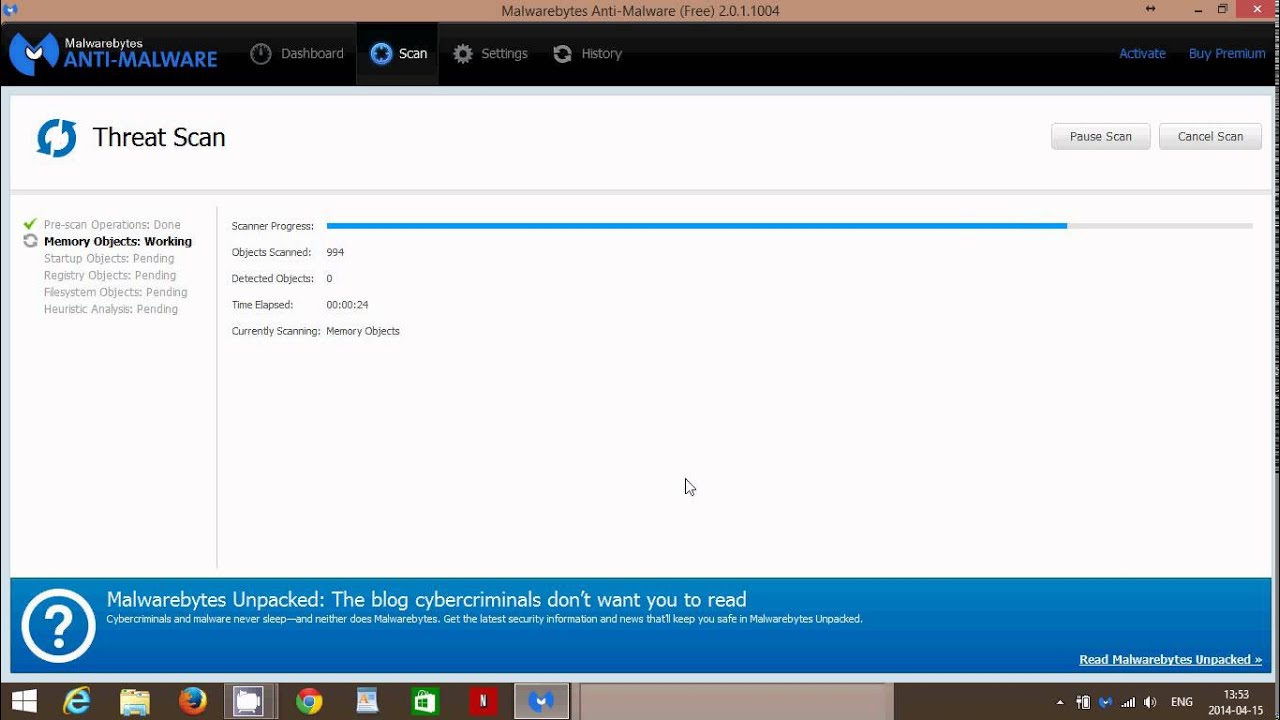Open the Windows Start button
Screen dimensions: 1280x720
(x=22, y=701)
